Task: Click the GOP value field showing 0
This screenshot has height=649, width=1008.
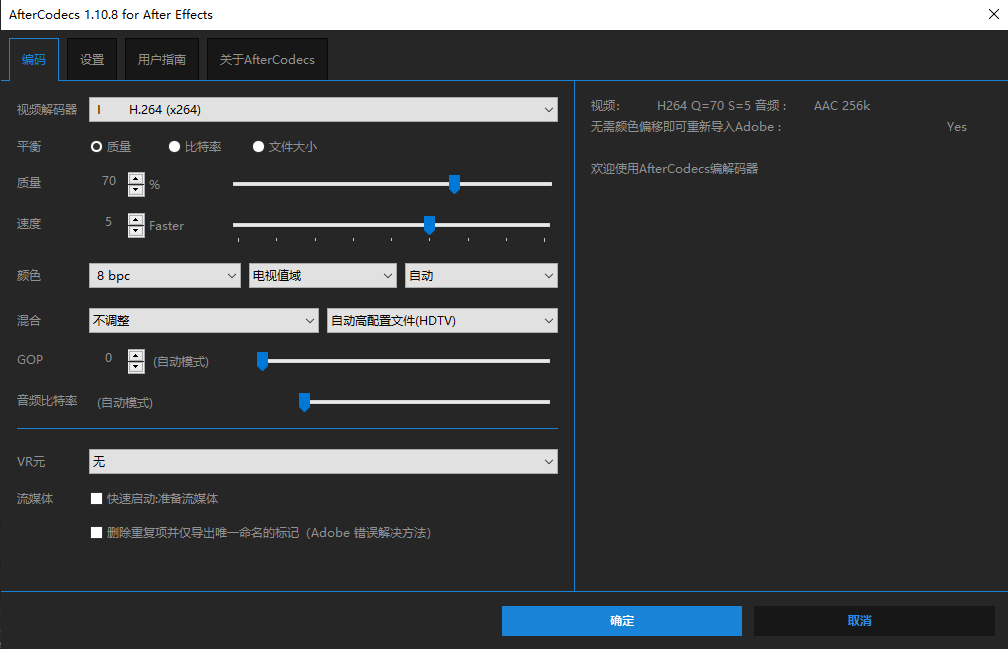Action: tap(109, 358)
